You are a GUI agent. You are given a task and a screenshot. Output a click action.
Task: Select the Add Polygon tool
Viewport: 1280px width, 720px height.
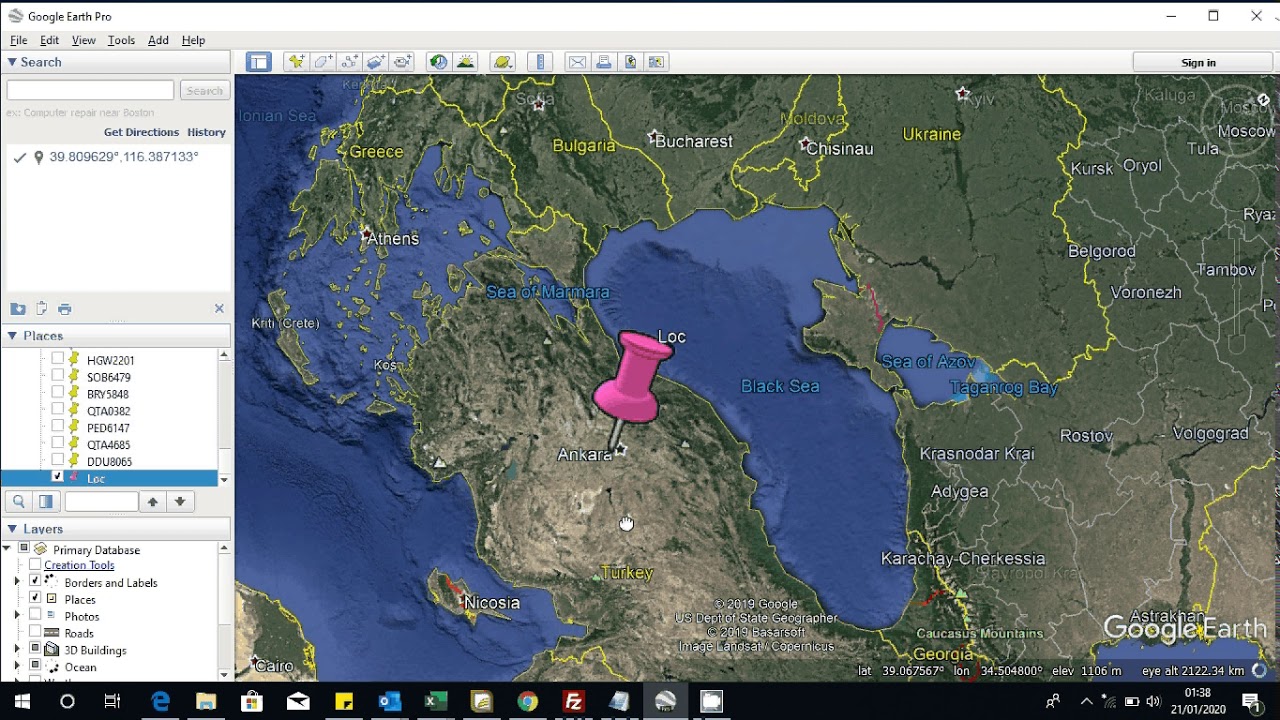click(323, 62)
